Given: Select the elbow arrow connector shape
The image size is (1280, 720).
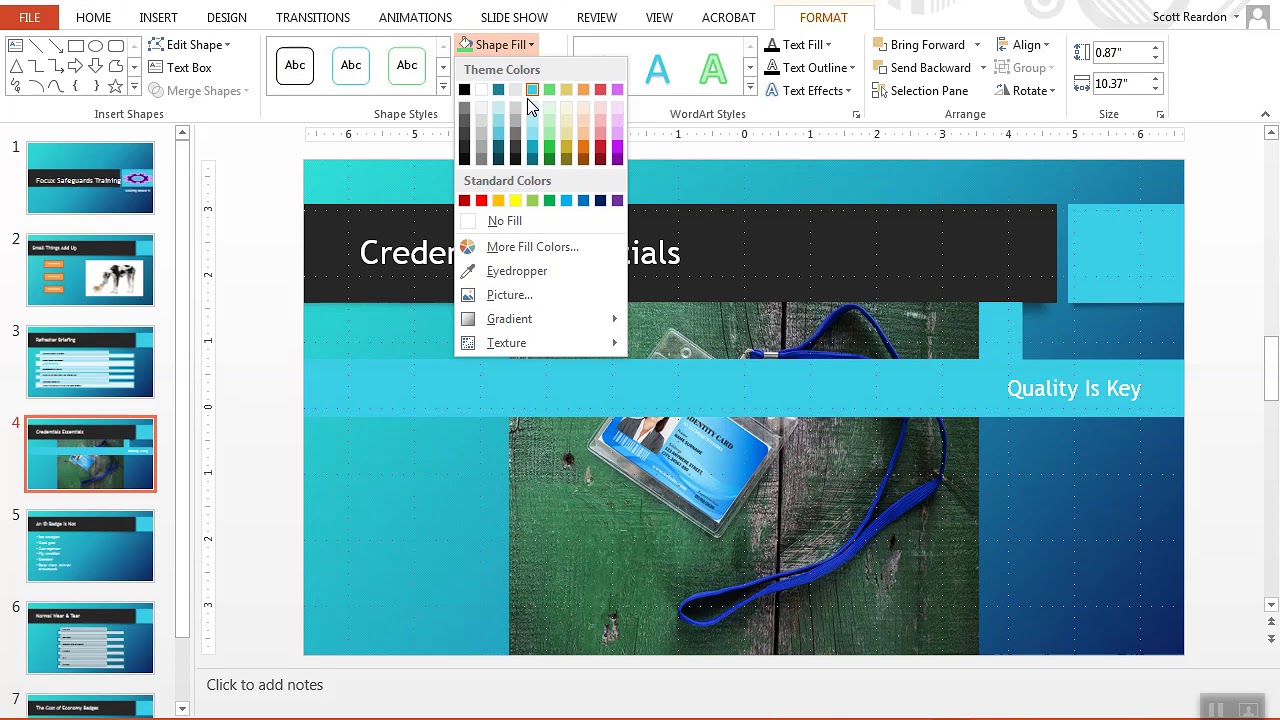Looking at the screenshot, I should 56,66.
